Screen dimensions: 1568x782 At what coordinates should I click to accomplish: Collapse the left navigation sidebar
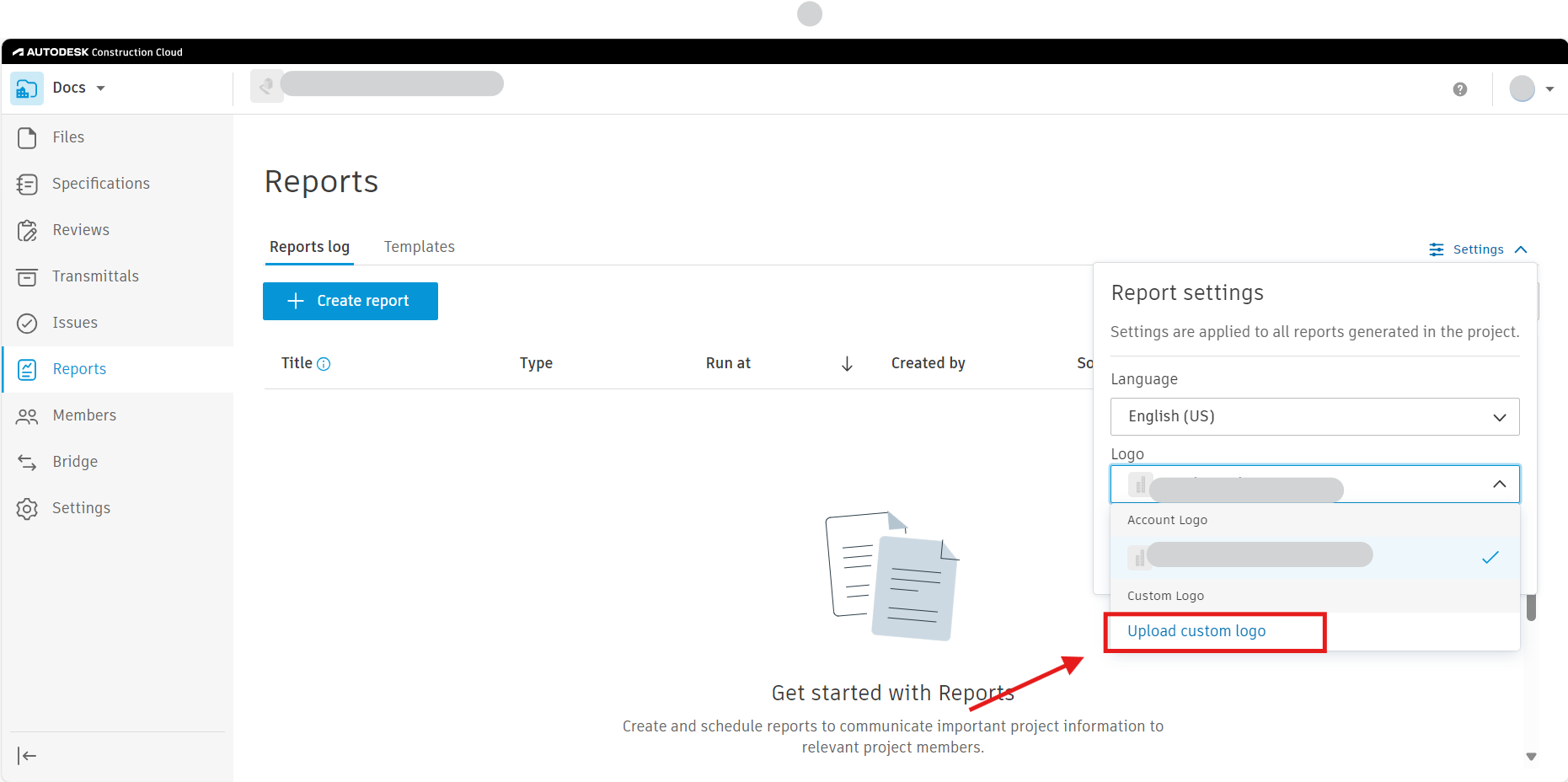pyautogui.click(x=26, y=756)
